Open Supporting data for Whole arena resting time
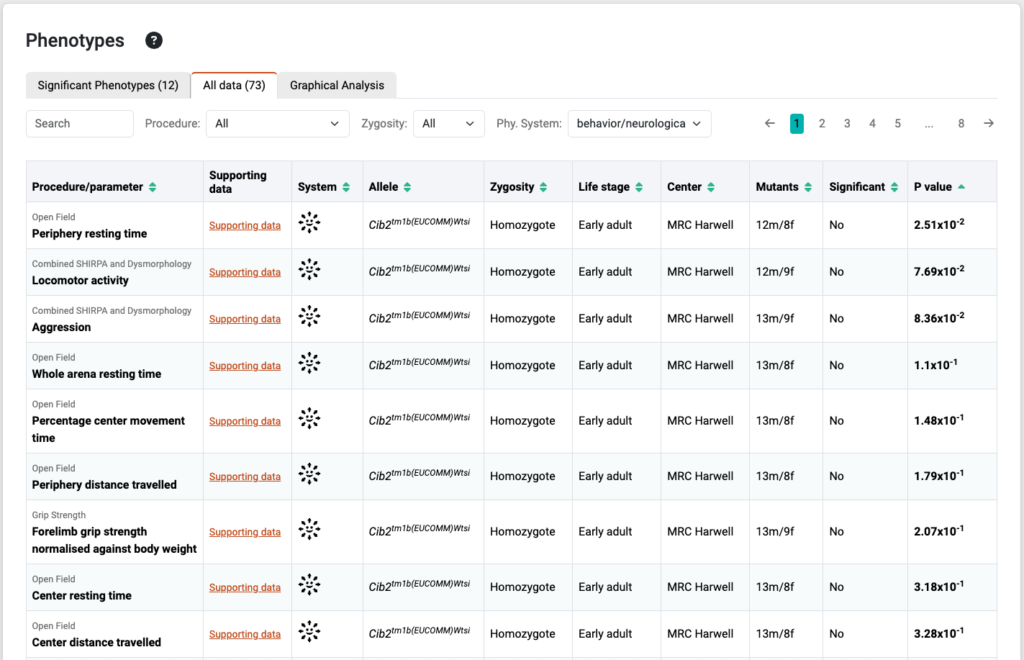 245,366
